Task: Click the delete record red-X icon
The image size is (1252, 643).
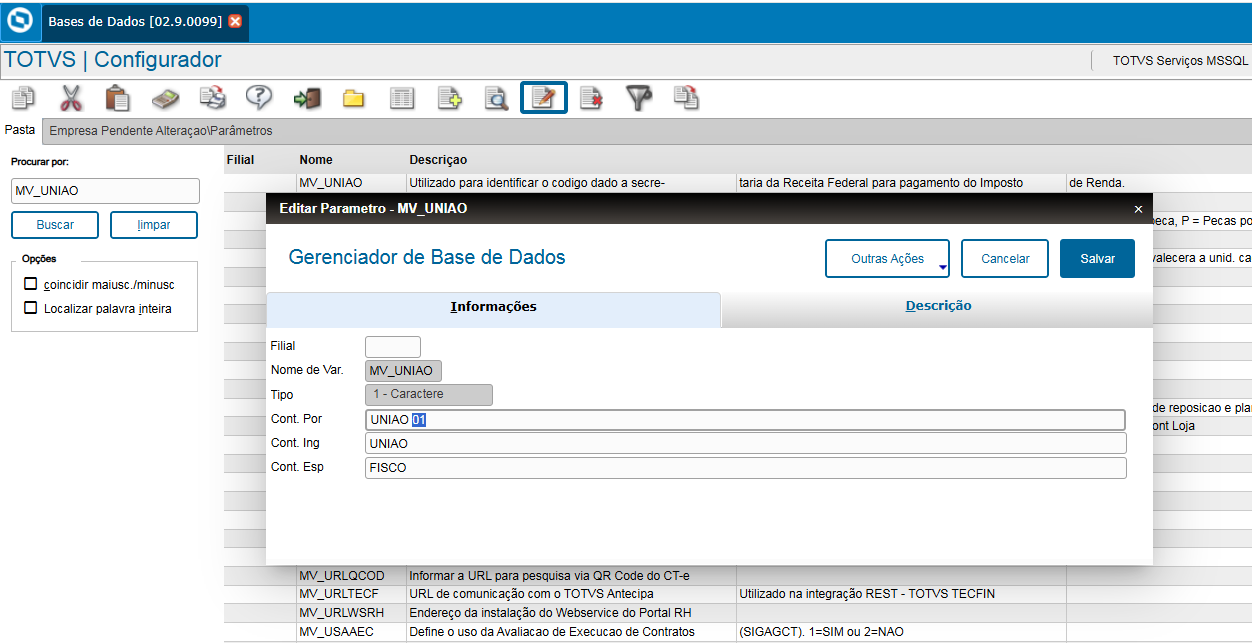Action: point(591,98)
